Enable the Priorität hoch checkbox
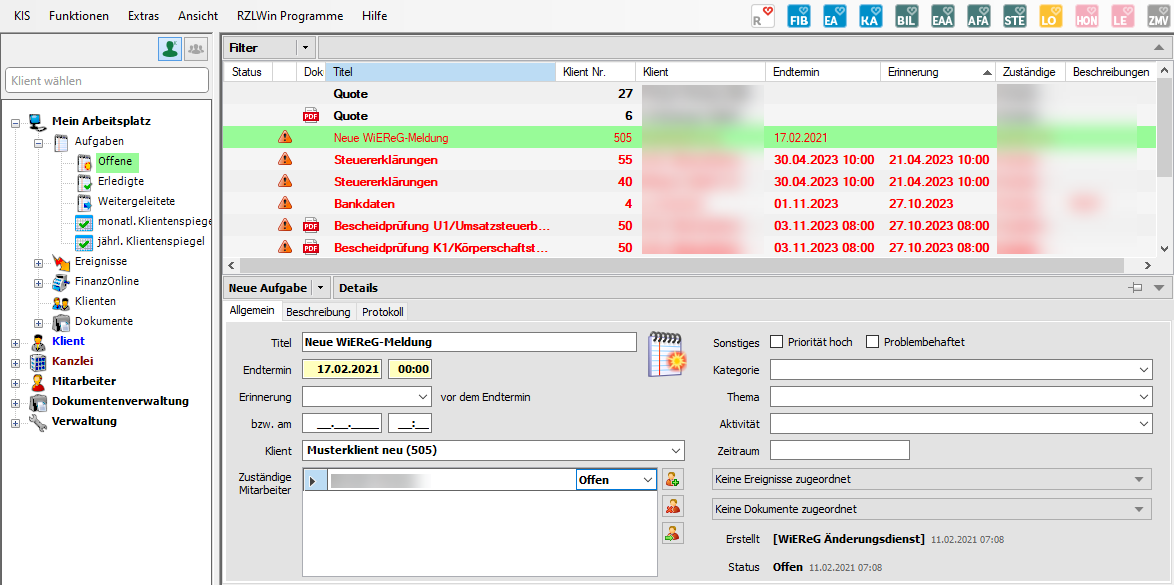The height and width of the screenshot is (585, 1174). coord(777,342)
